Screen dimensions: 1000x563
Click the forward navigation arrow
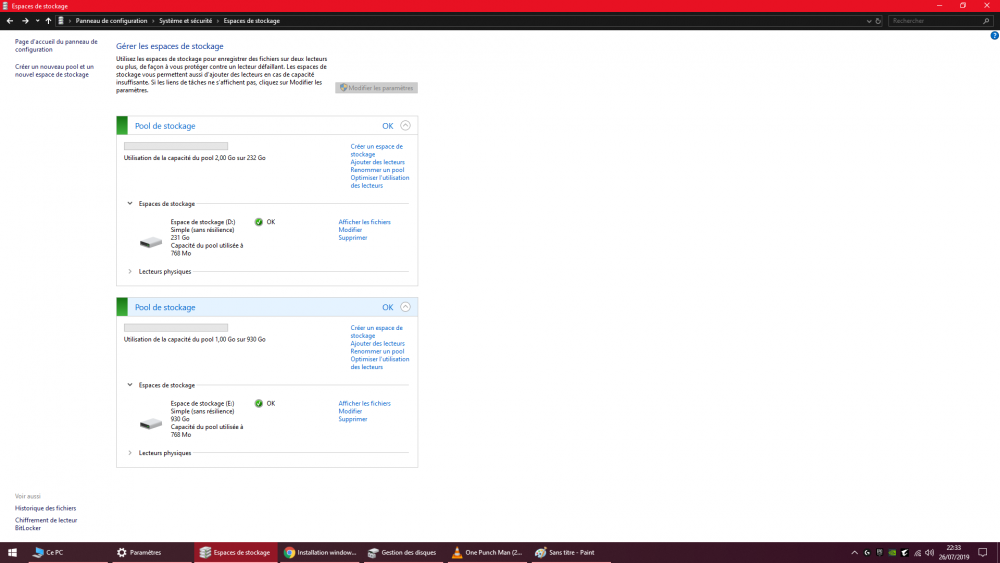(25, 21)
